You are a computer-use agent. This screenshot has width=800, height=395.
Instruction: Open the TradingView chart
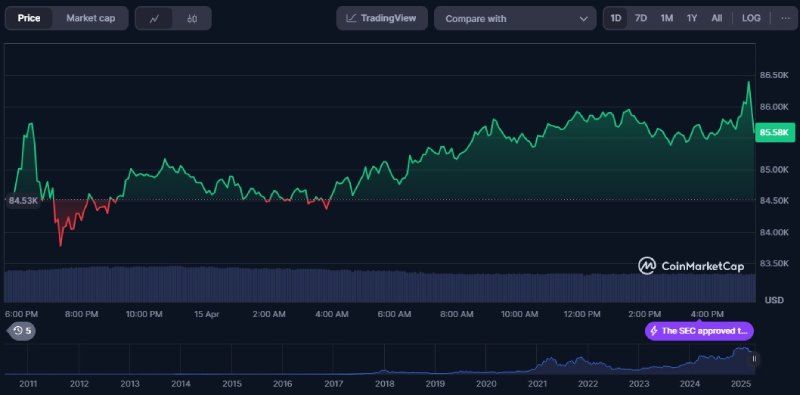[x=382, y=18]
